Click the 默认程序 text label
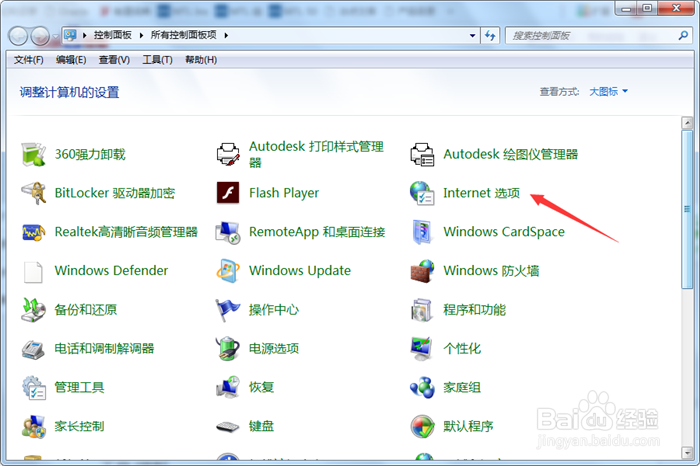 468,426
